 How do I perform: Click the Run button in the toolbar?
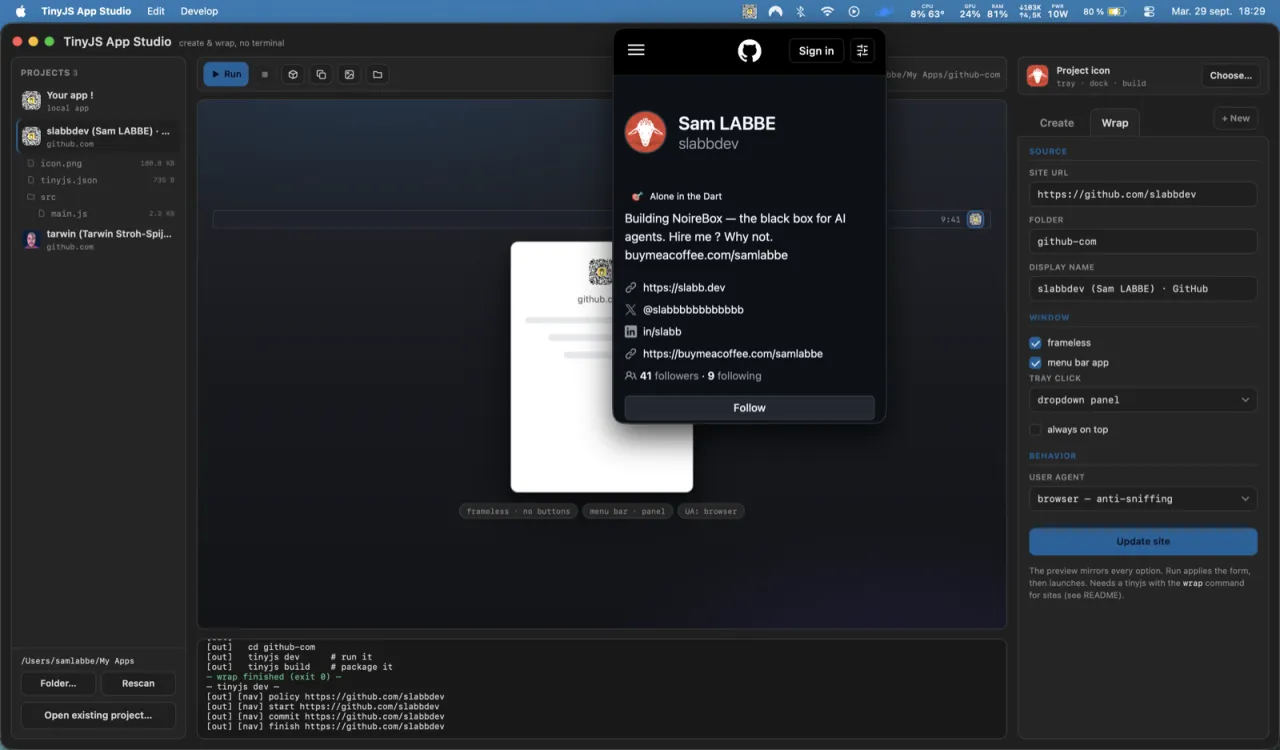[226, 74]
